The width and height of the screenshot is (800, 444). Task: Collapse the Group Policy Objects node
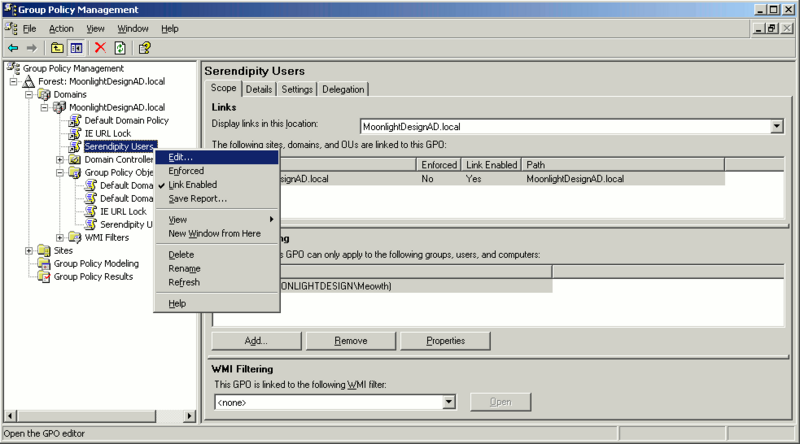tap(60, 172)
